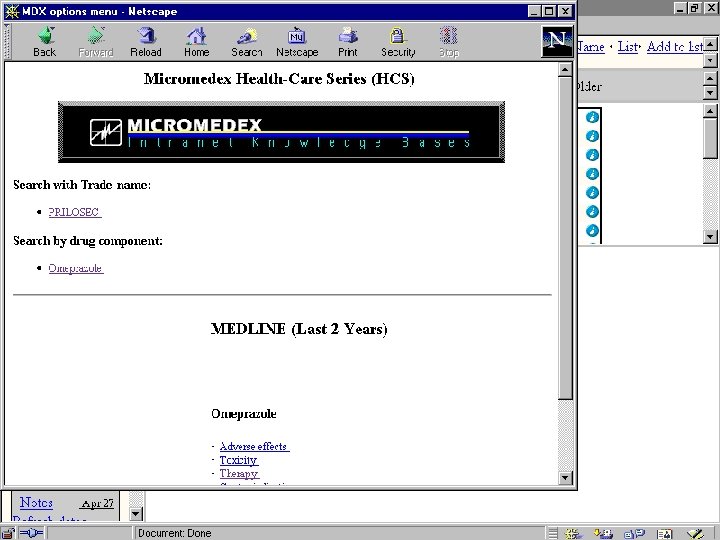Click the component bar's striped grip handle
This screenshot has height=540, width=720.
pos(553,534)
